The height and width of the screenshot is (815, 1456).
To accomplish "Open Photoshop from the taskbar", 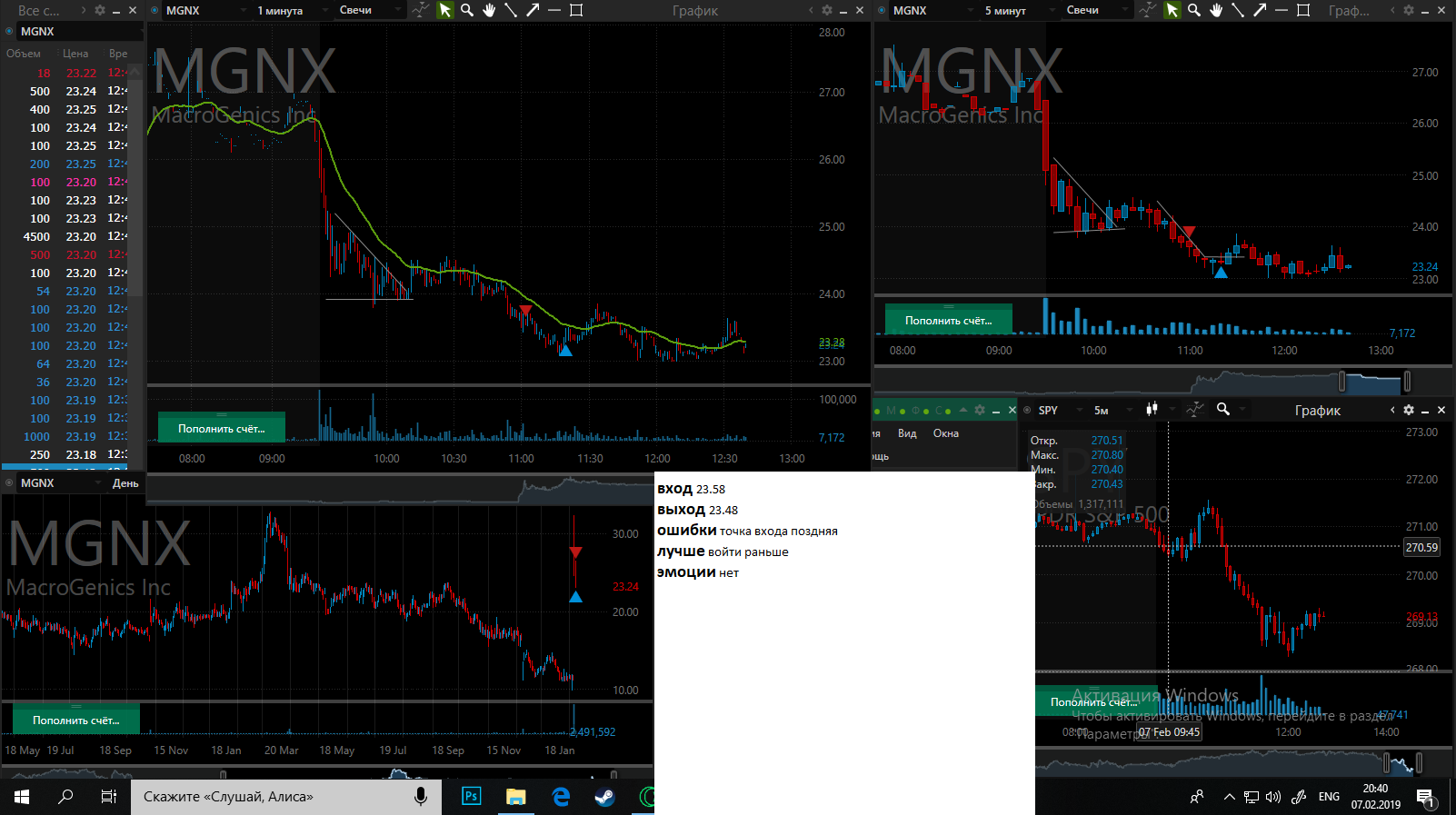I will (x=471, y=797).
